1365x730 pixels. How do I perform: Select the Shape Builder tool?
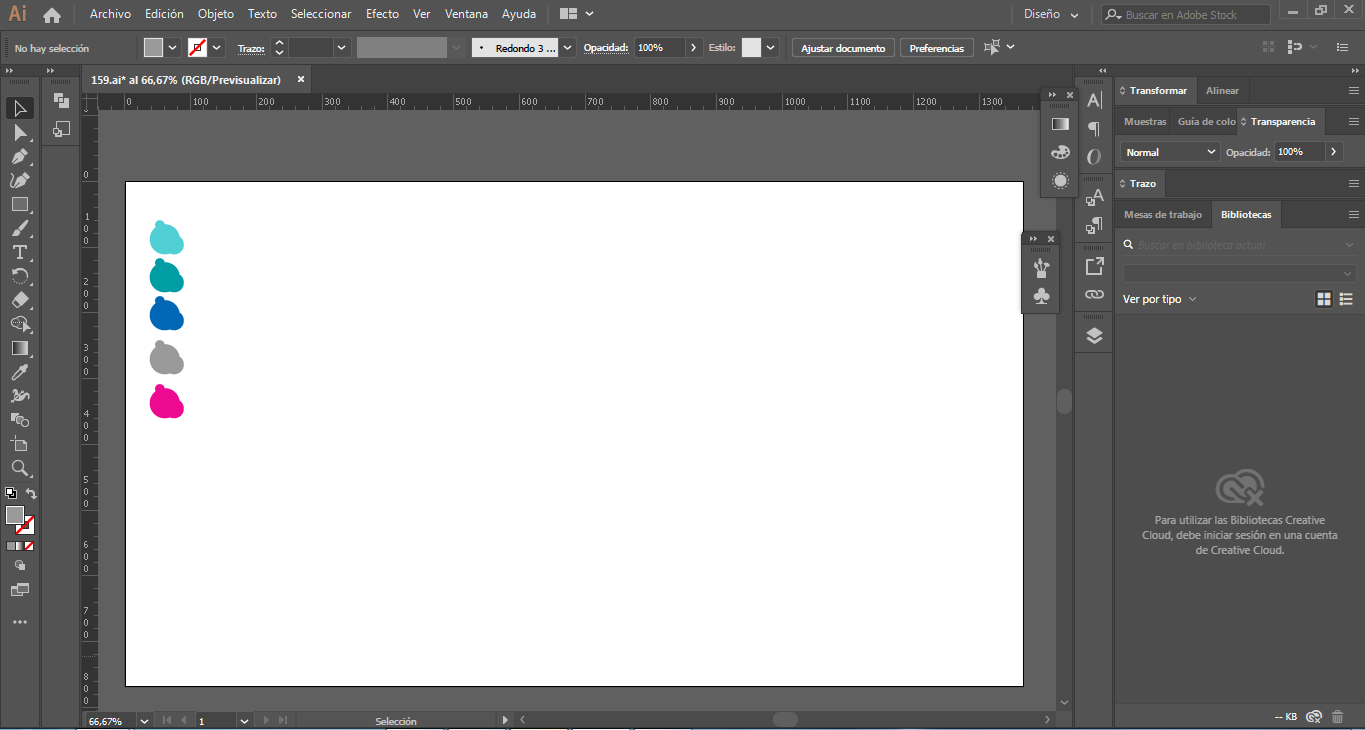[x=20, y=324]
